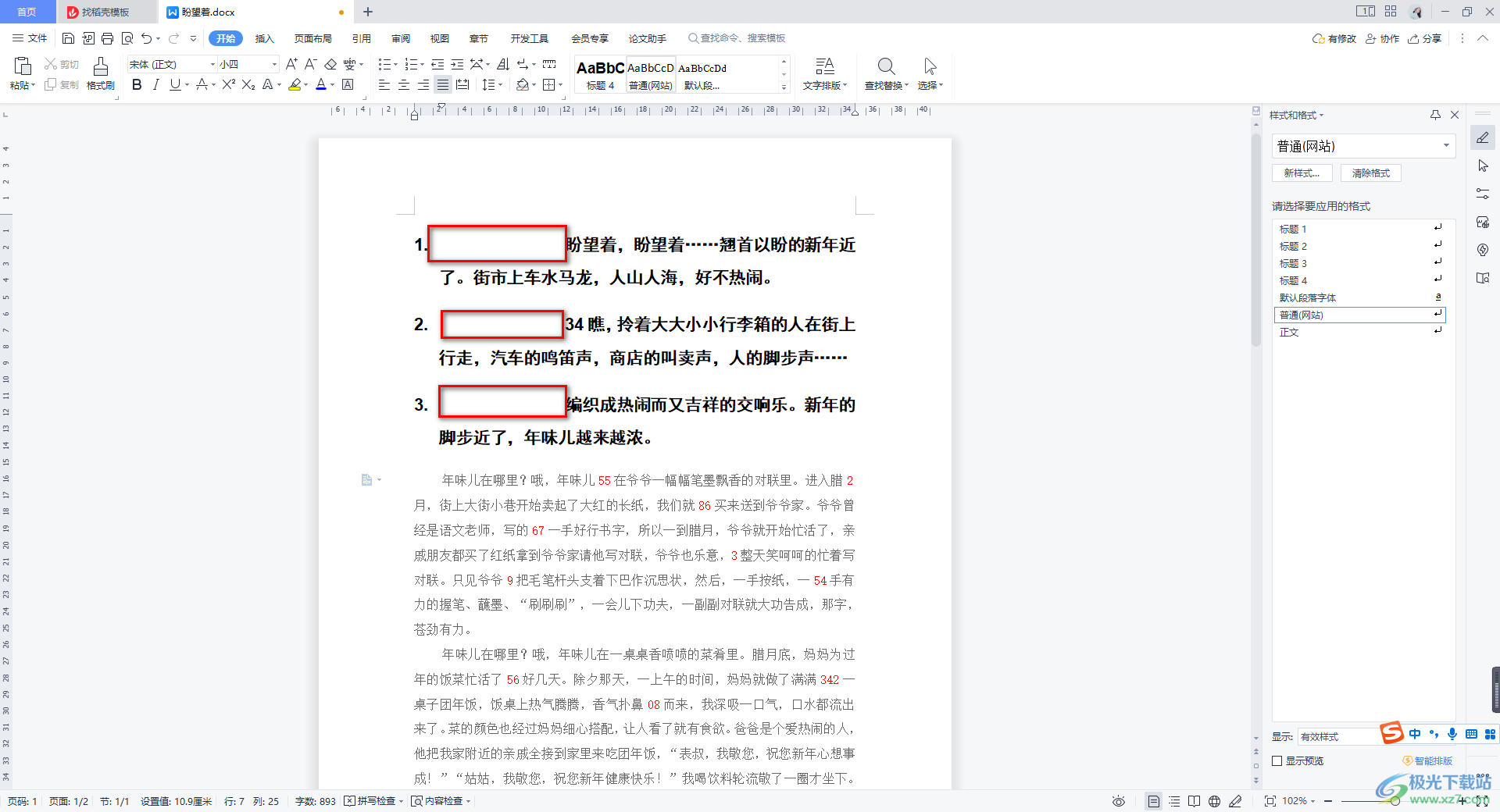Viewport: 1500px width, 812px height.
Task: Click the Print icon in quick access toolbar
Action: click(x=107, y=38)
